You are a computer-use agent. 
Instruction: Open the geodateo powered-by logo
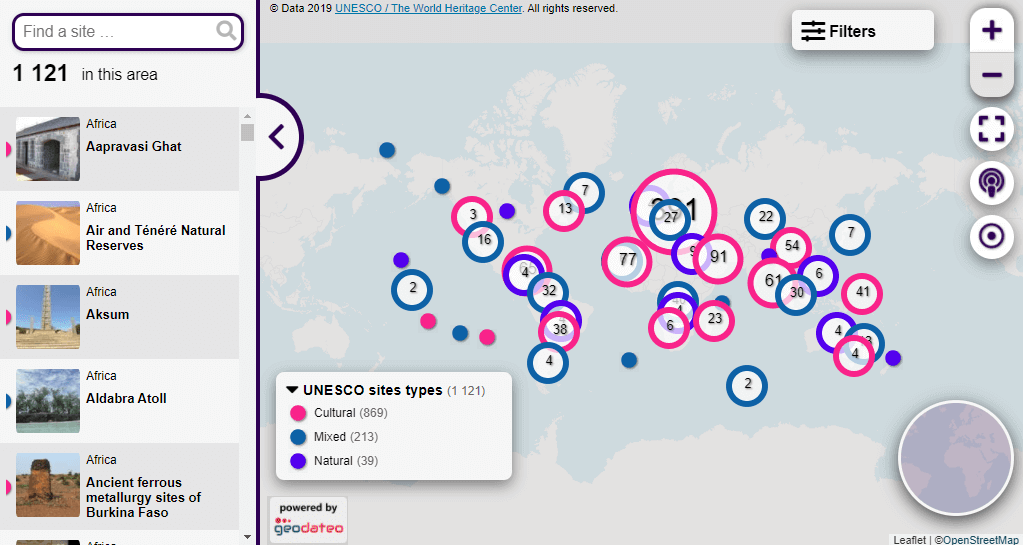(308, 520)
